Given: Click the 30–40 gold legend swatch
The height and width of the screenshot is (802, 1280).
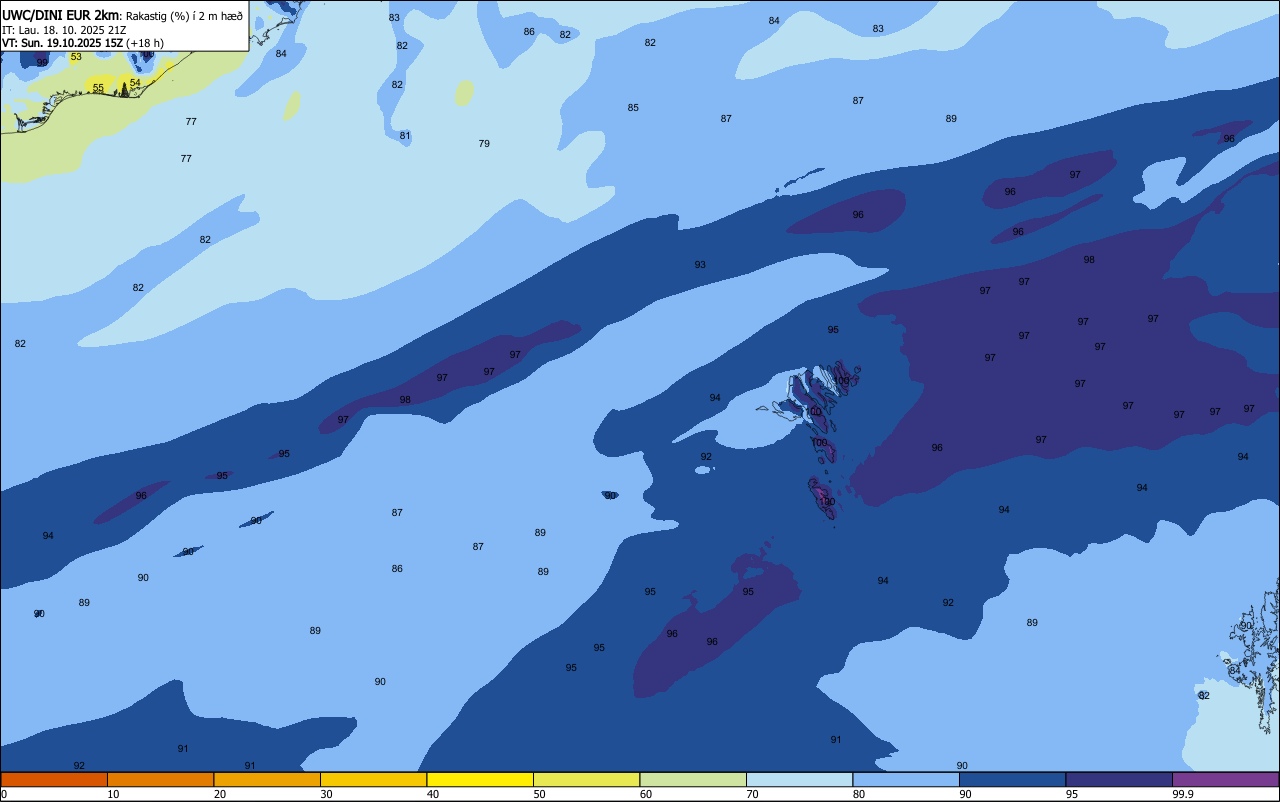Looking at the screenshot, I should pyautogui.click(x=373, y=779).
